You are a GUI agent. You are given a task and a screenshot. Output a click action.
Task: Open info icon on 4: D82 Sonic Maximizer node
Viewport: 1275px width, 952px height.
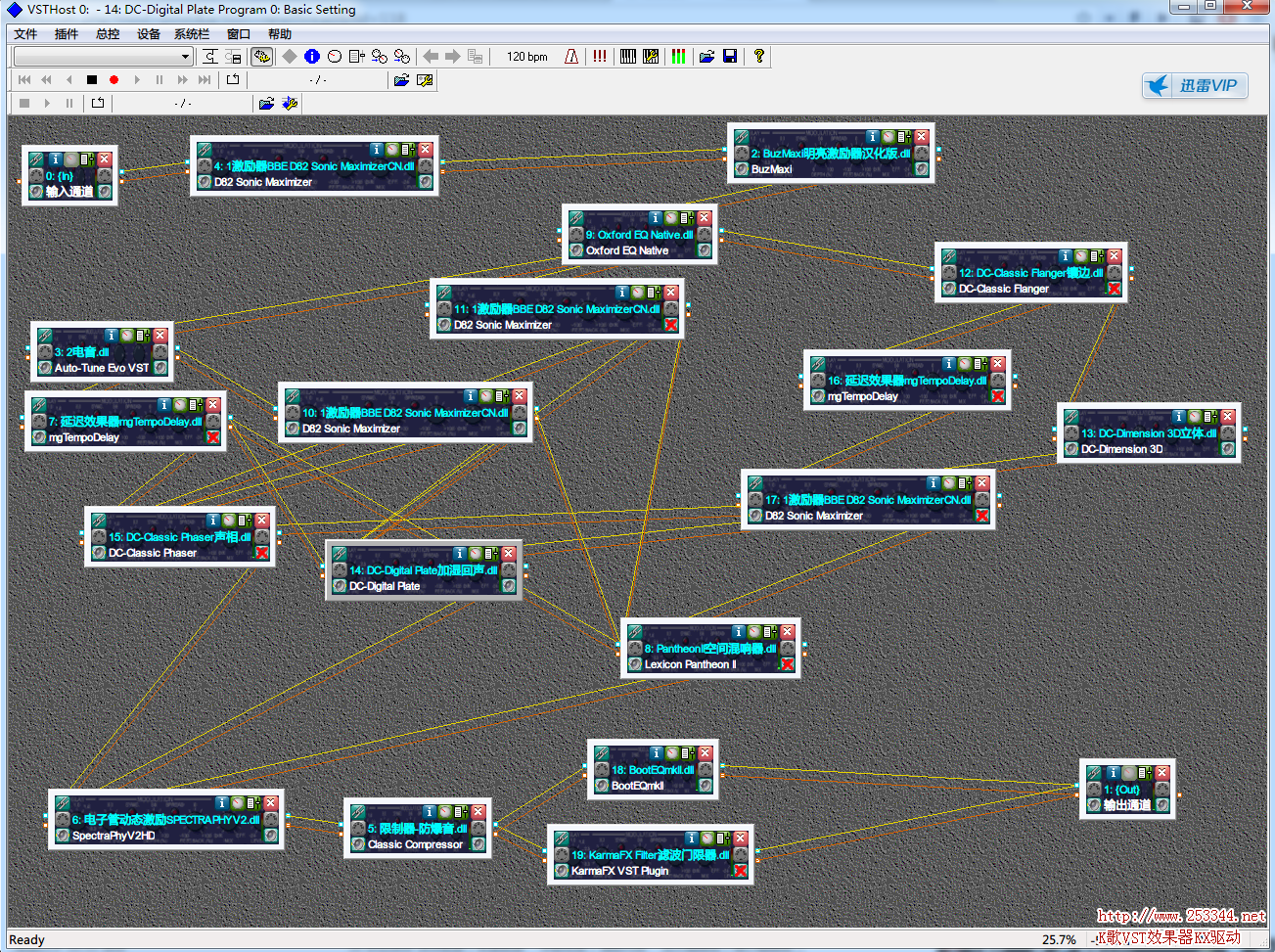click(x=377, y=150)
